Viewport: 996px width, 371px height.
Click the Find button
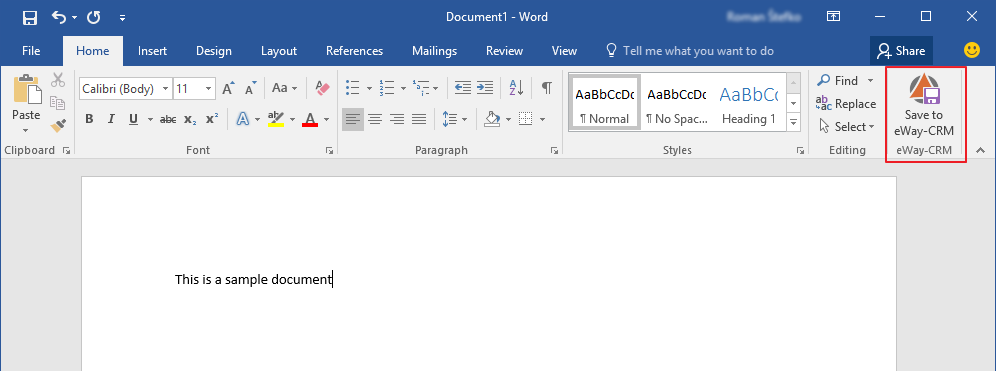click(x=845, y=81)
